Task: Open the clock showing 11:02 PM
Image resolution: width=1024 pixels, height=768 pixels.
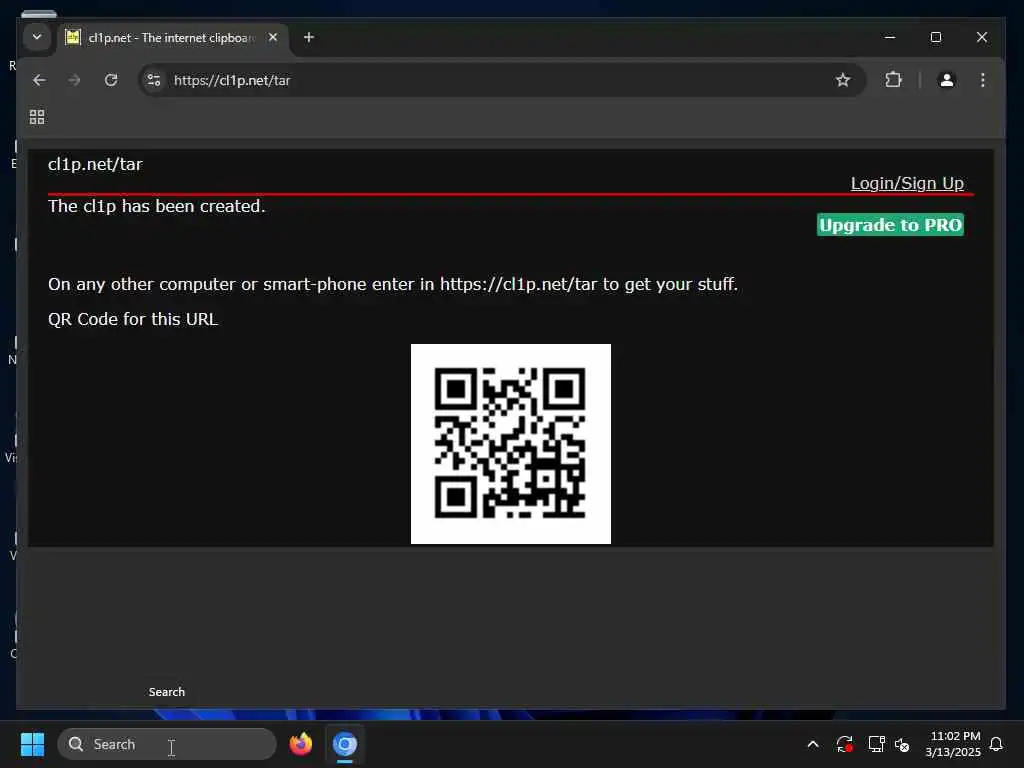Action: tap(953, 744)
